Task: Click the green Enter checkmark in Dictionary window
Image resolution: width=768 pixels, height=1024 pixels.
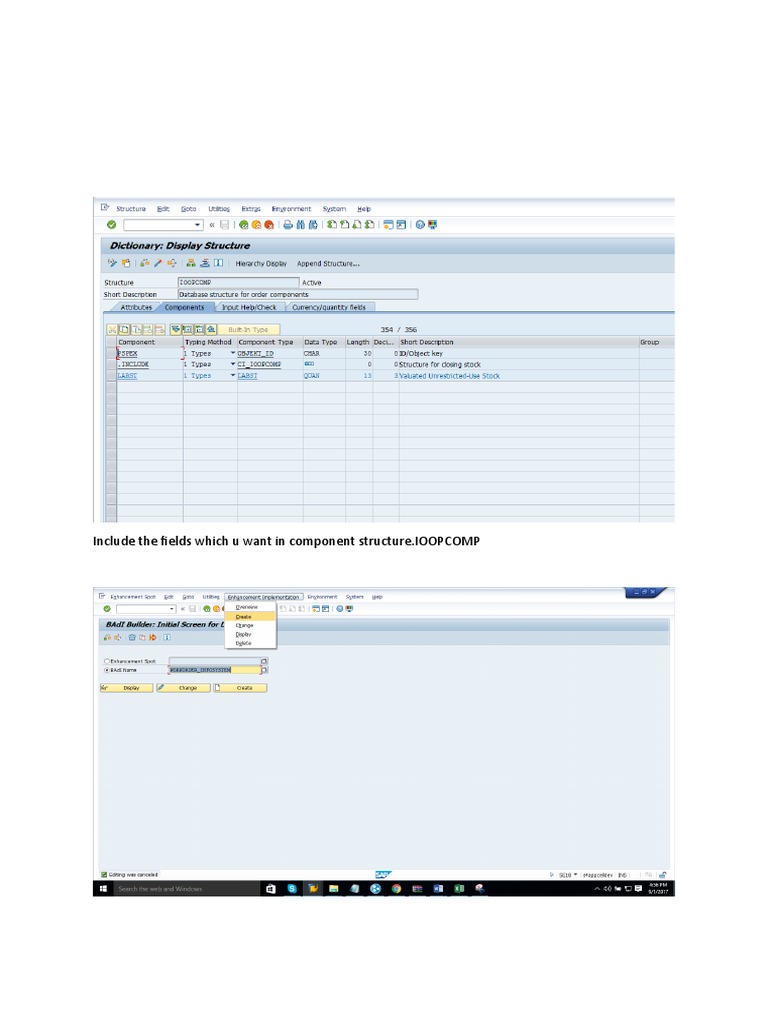Action: click(112, 225)
